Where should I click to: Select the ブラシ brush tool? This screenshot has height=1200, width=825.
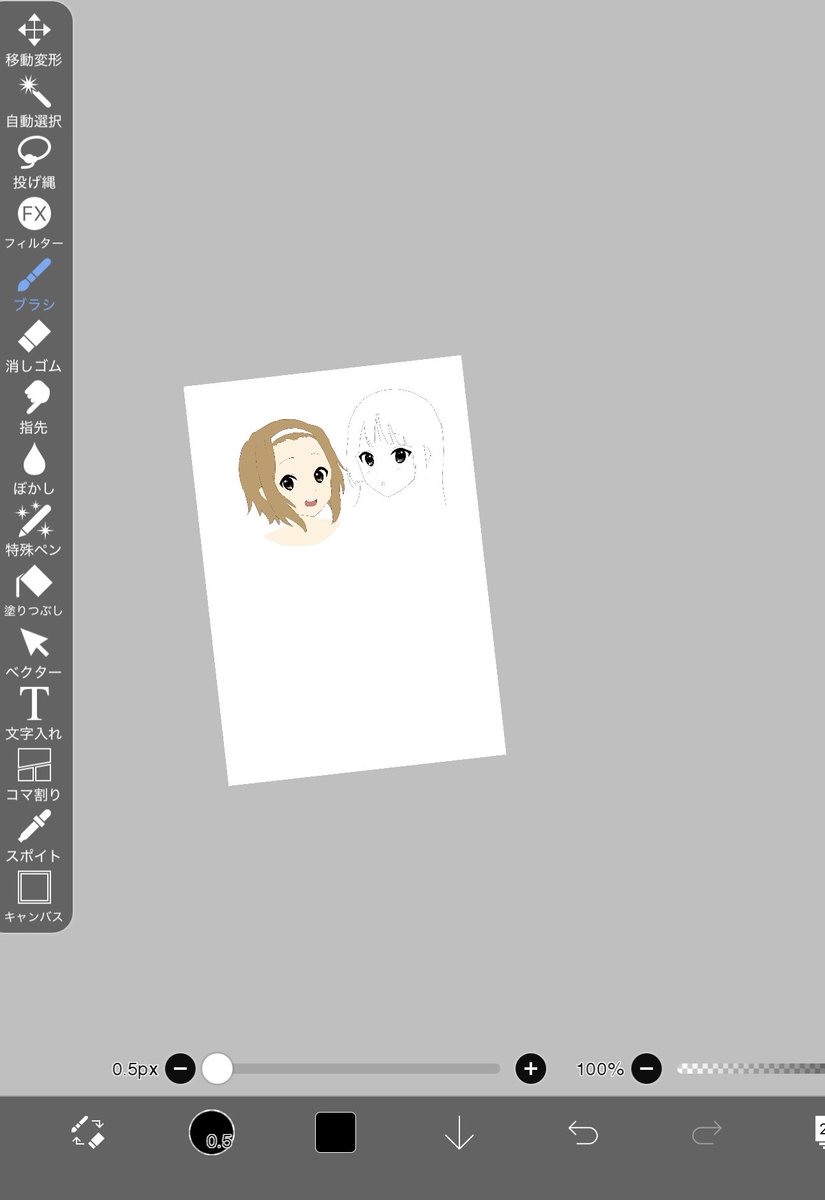pyautogui.click(x=34, y=285)
